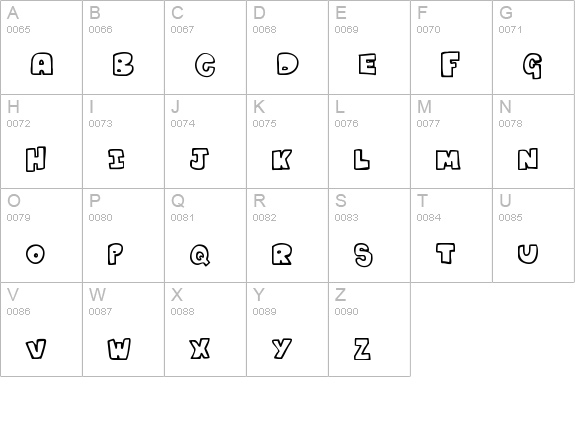Select the gray F label heading
This screenshot has height=421, width=575.
(422, 13)
